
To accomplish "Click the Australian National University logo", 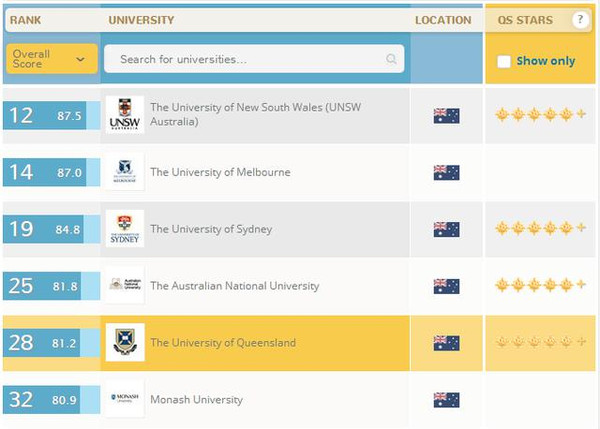I will (x=125, y=286).
